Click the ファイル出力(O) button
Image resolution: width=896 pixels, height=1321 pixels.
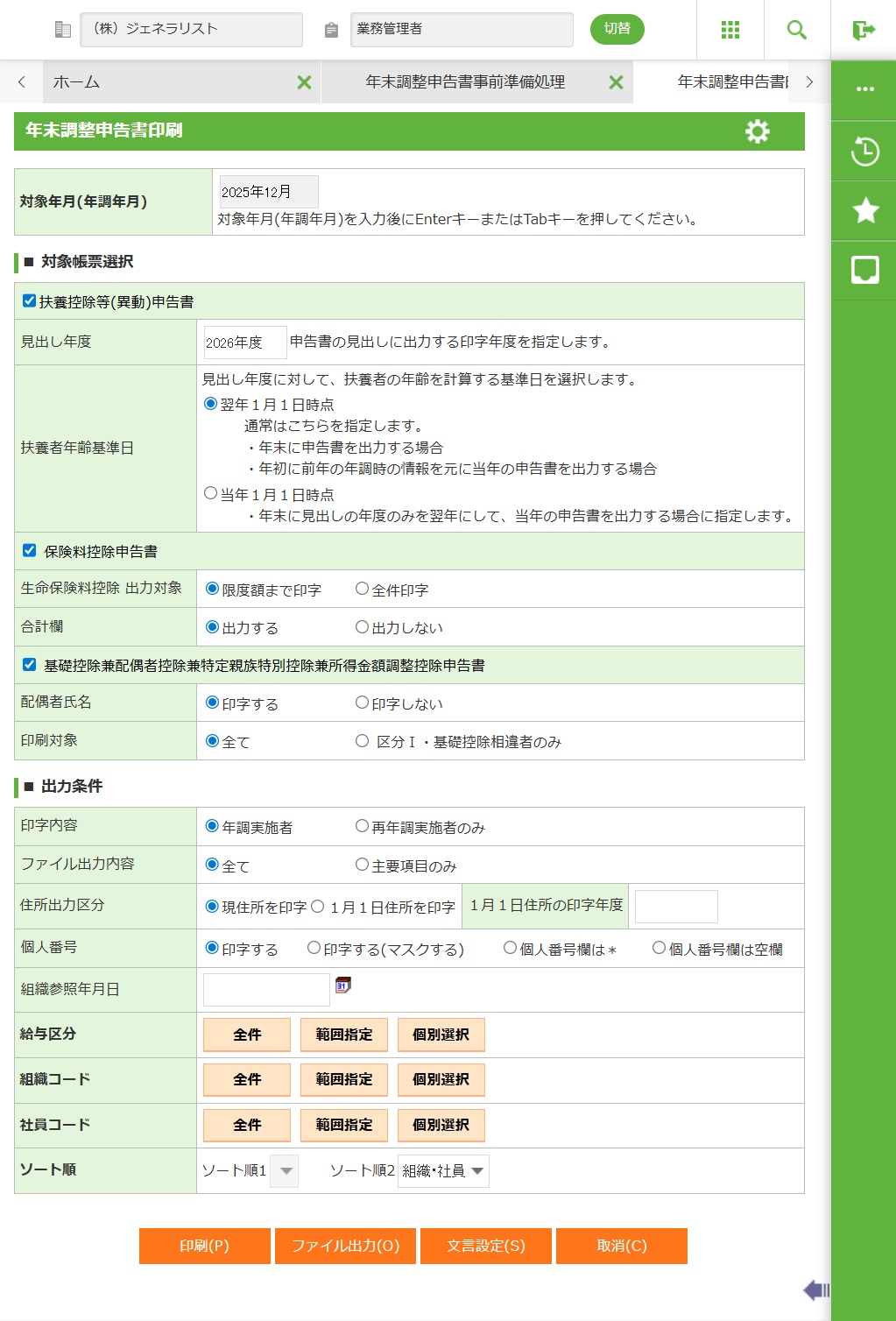click(x=345, y=1246)
